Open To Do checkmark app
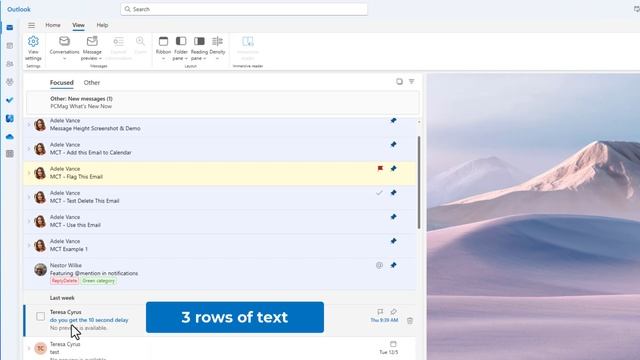This screenshot has height=360, width=640. [x=10, y=100]
